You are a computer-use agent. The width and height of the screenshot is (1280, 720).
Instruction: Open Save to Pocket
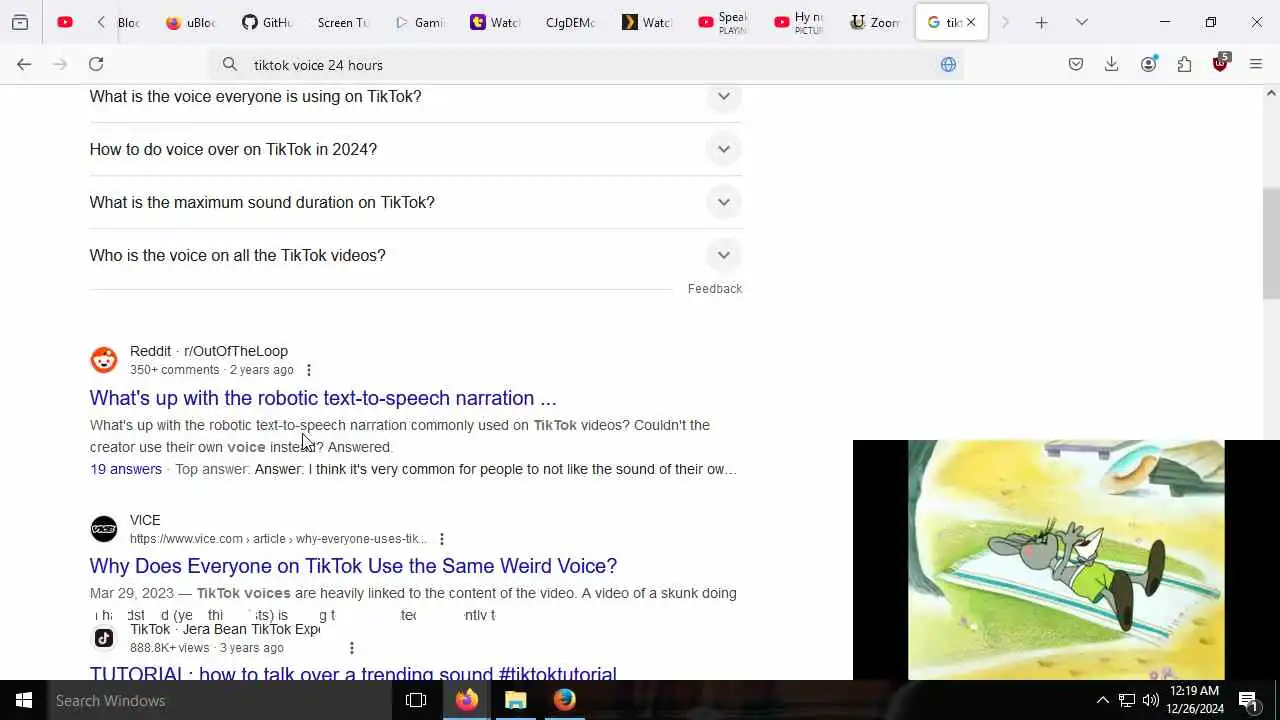tap(1076, 64)
